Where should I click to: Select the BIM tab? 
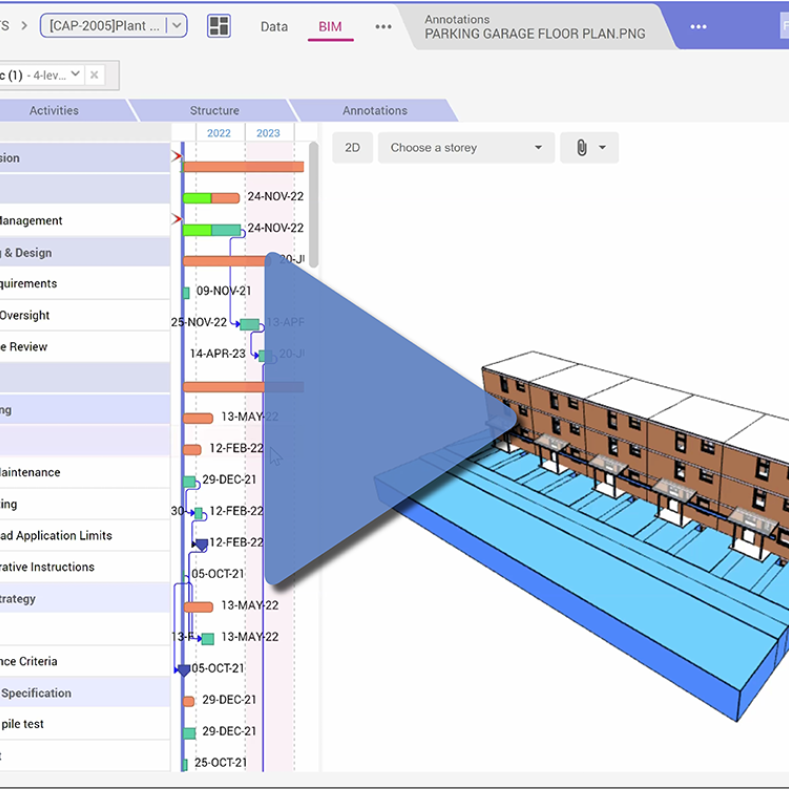click(x=330, y=27)
